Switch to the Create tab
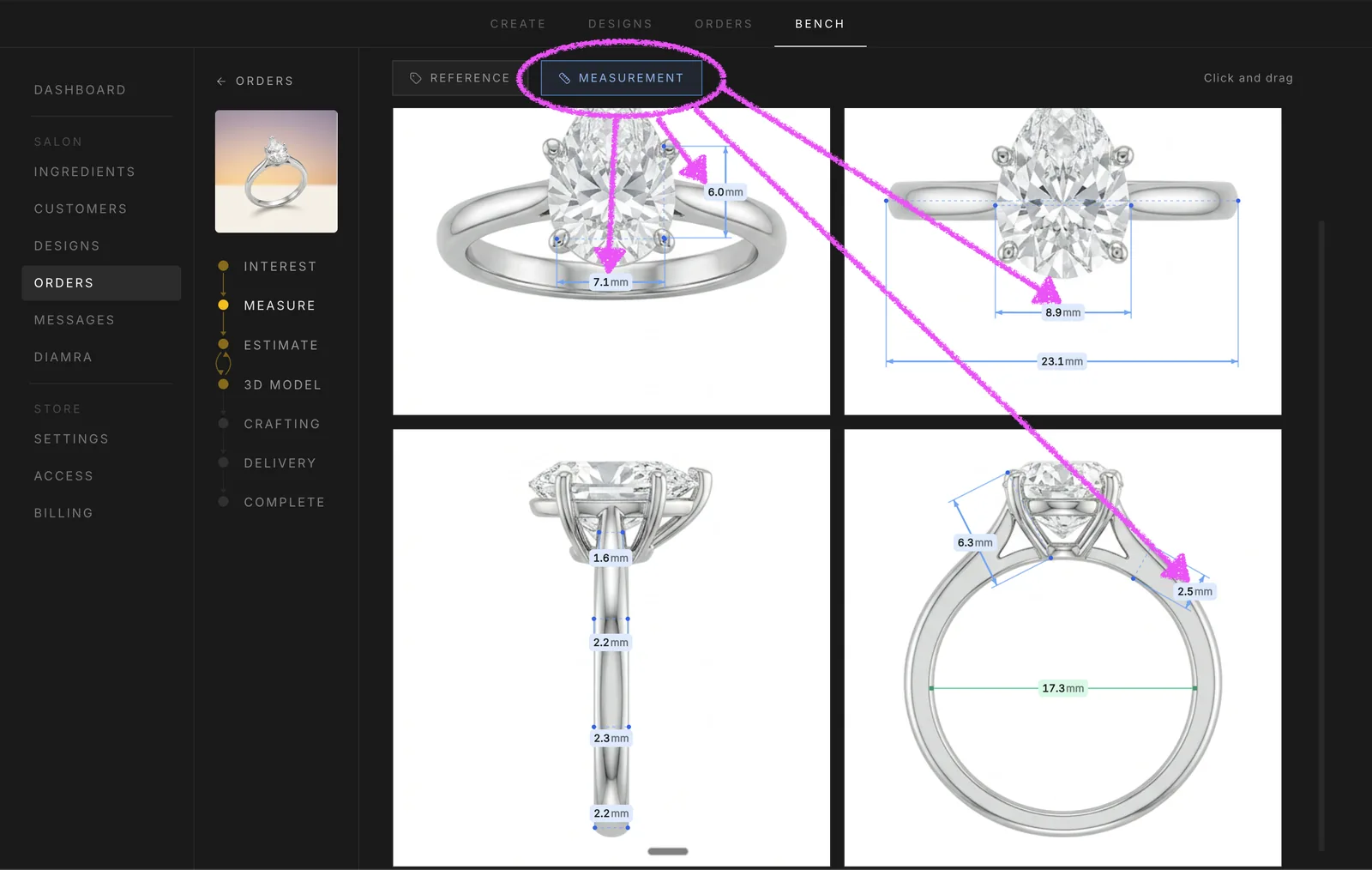 [x=518, y=24]
